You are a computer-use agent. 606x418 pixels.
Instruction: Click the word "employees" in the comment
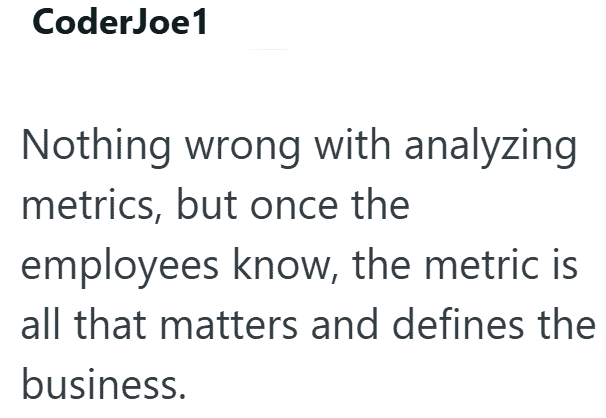tap(120, 268)
